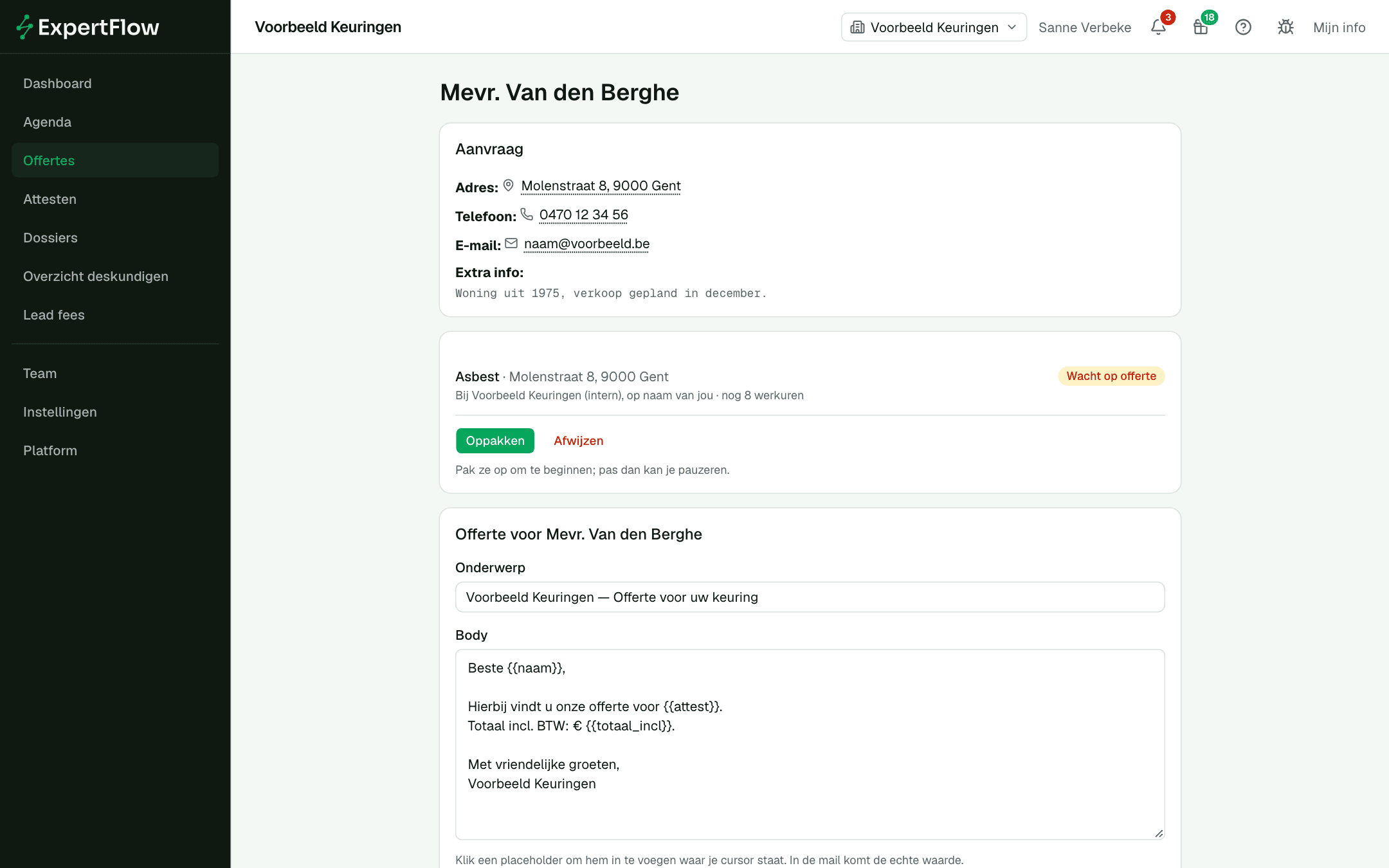This screenshot has height=868, width=1389.
Task: Select Offertes in the sidebar
Action: click(x=115, y=161)
